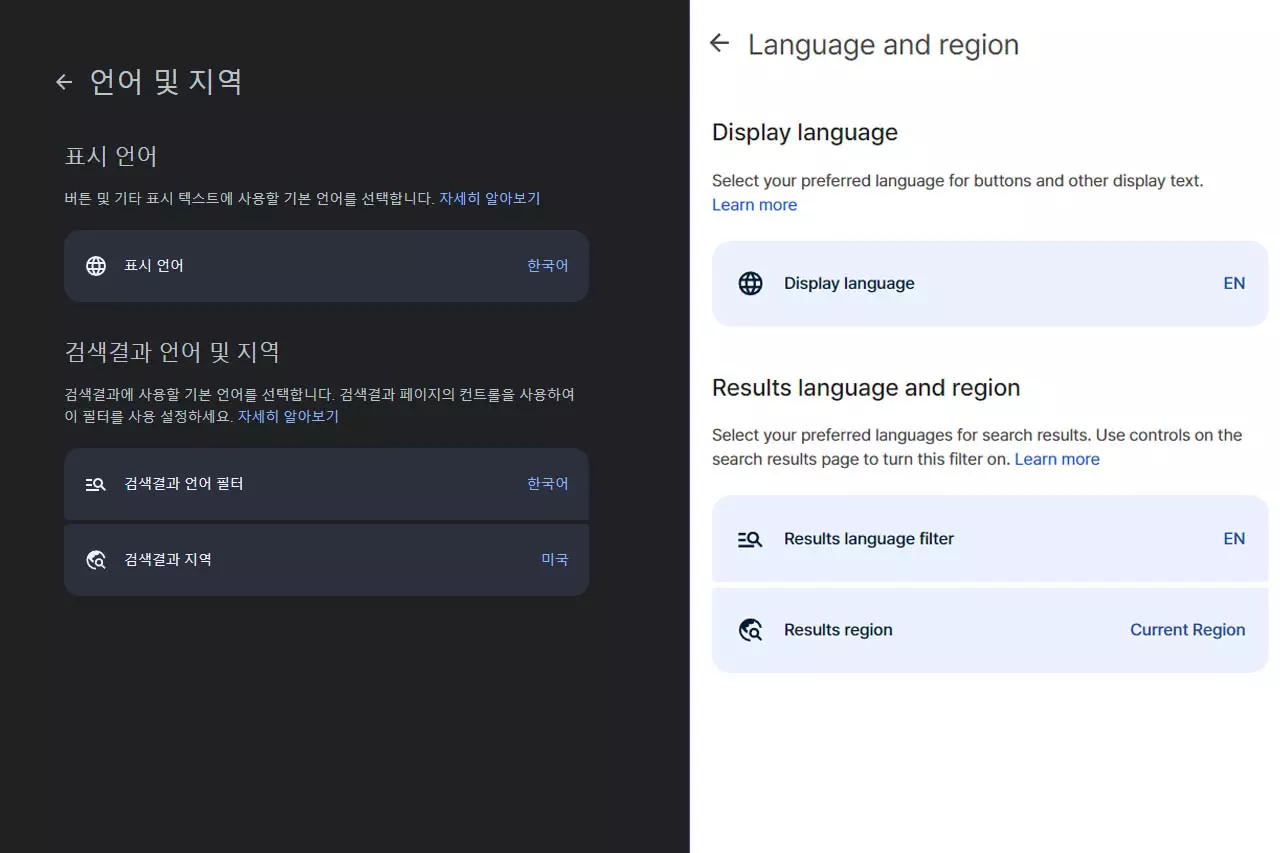Click the globe icon next to Display language

click(750, 283)
